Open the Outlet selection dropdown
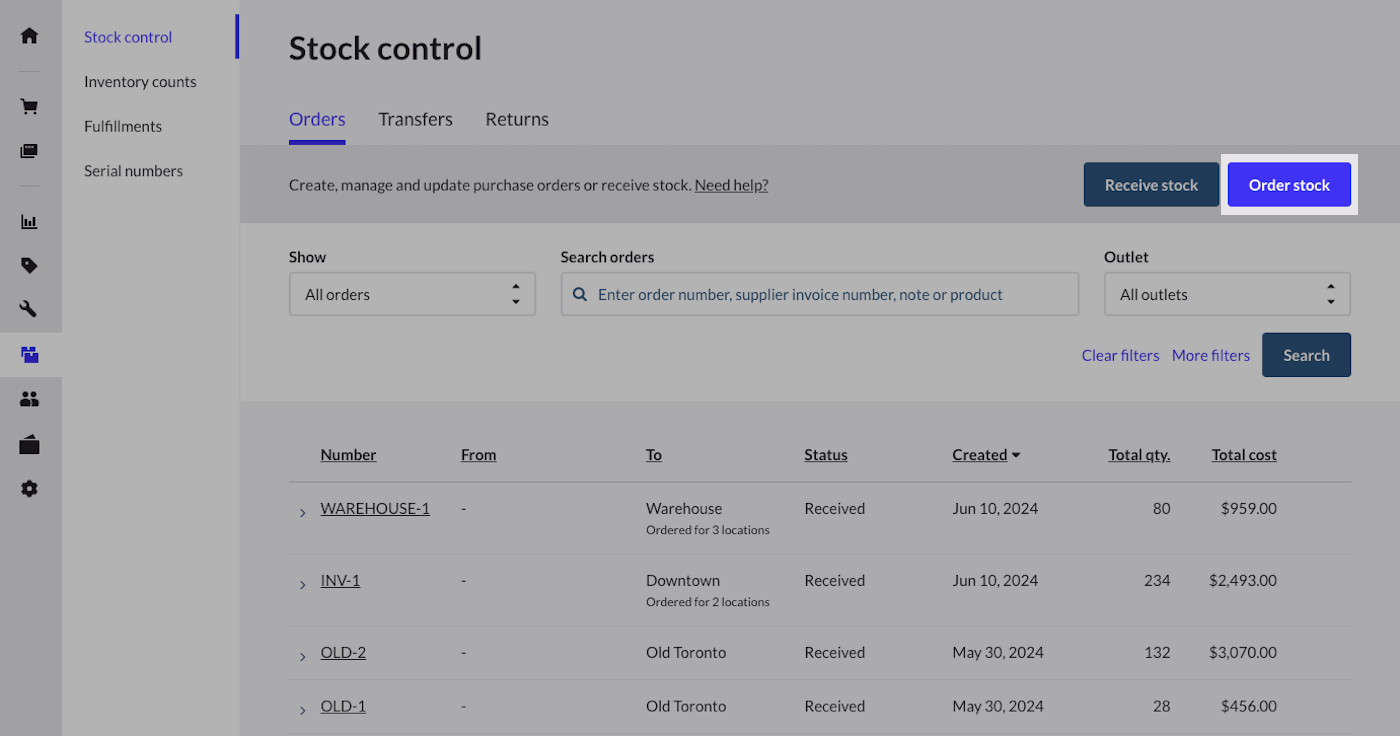This screenshot has height=736, width=1400. [x=1227, y=294]
